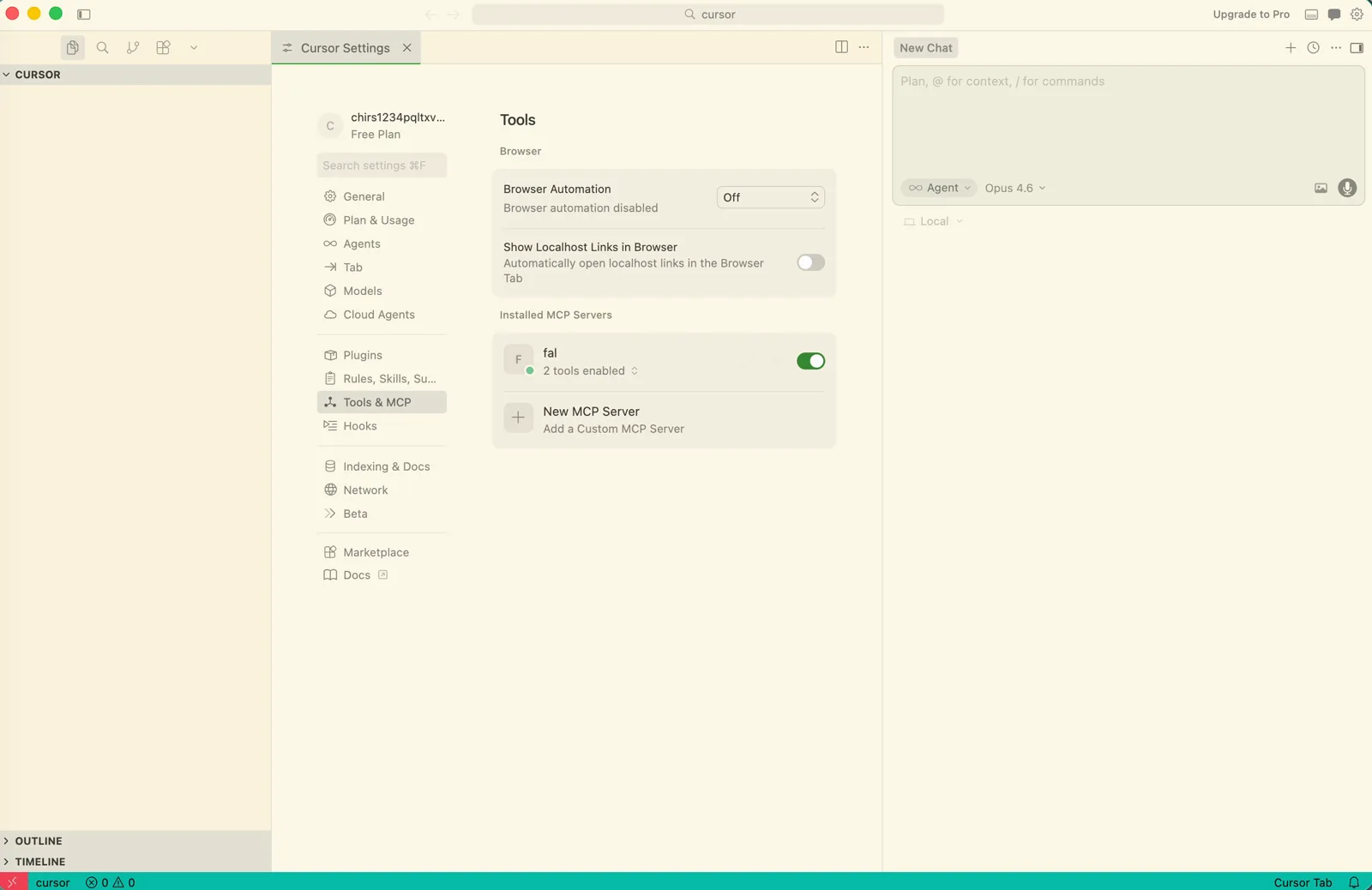
Task: Click user account avatar C
Action: coord(330,126)
